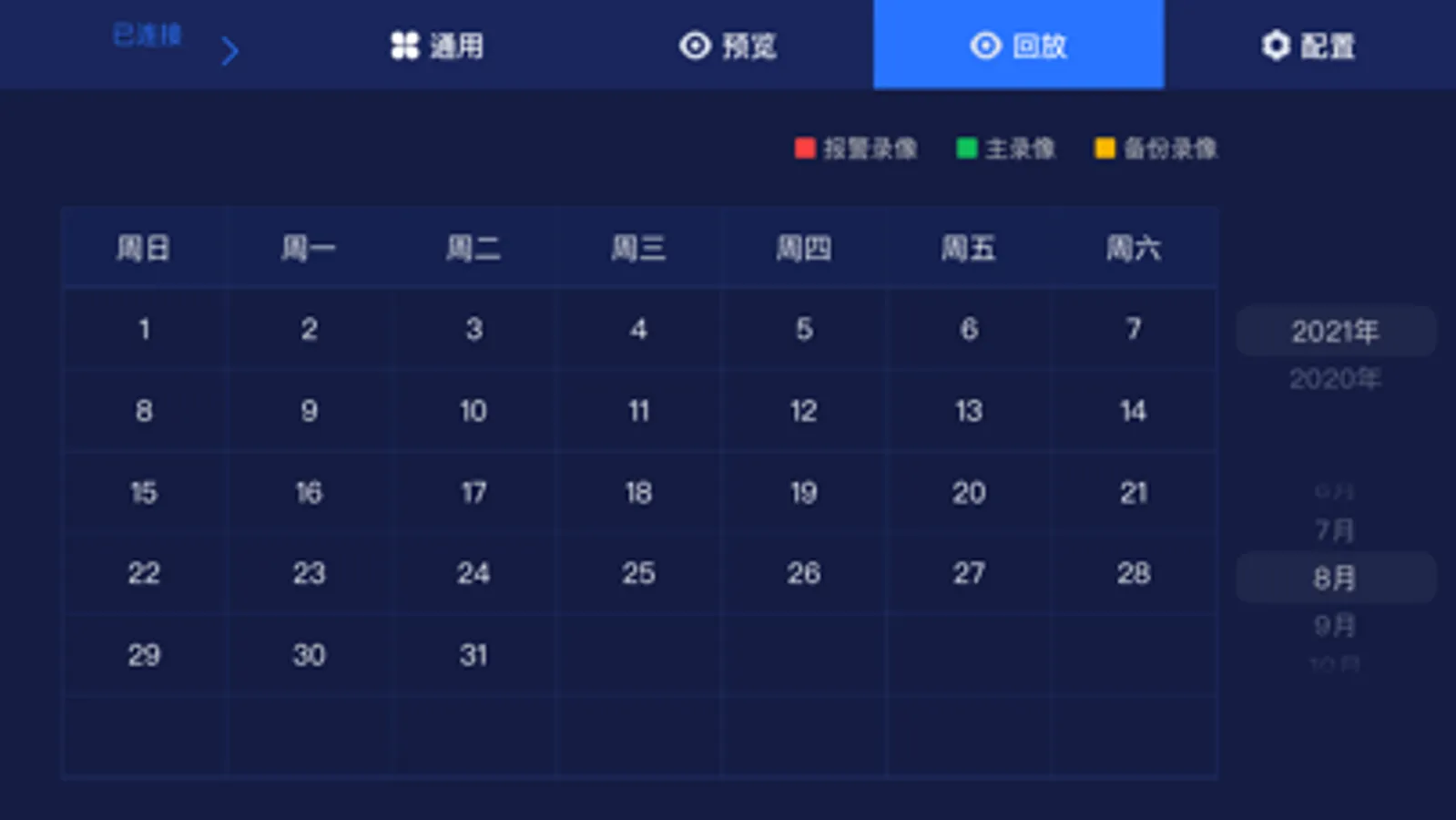1456x820 pixels.
Task: Click the green 主录像 legend swatch
Action: point(966,148)
